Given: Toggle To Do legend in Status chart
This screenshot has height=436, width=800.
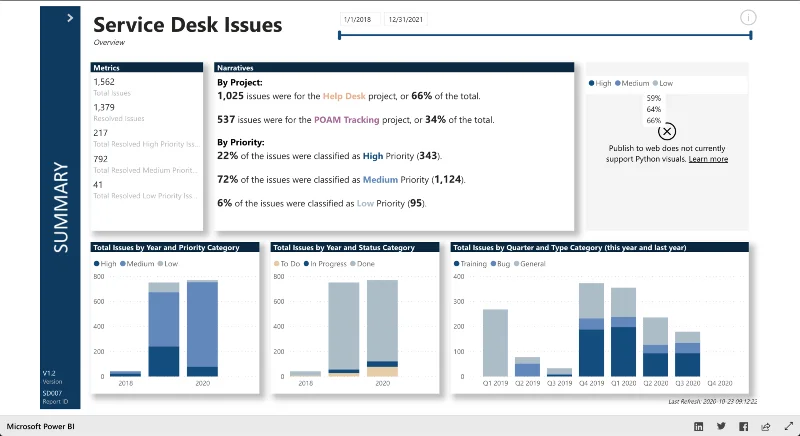Looking at the screenshot, I should coord(287,264).
